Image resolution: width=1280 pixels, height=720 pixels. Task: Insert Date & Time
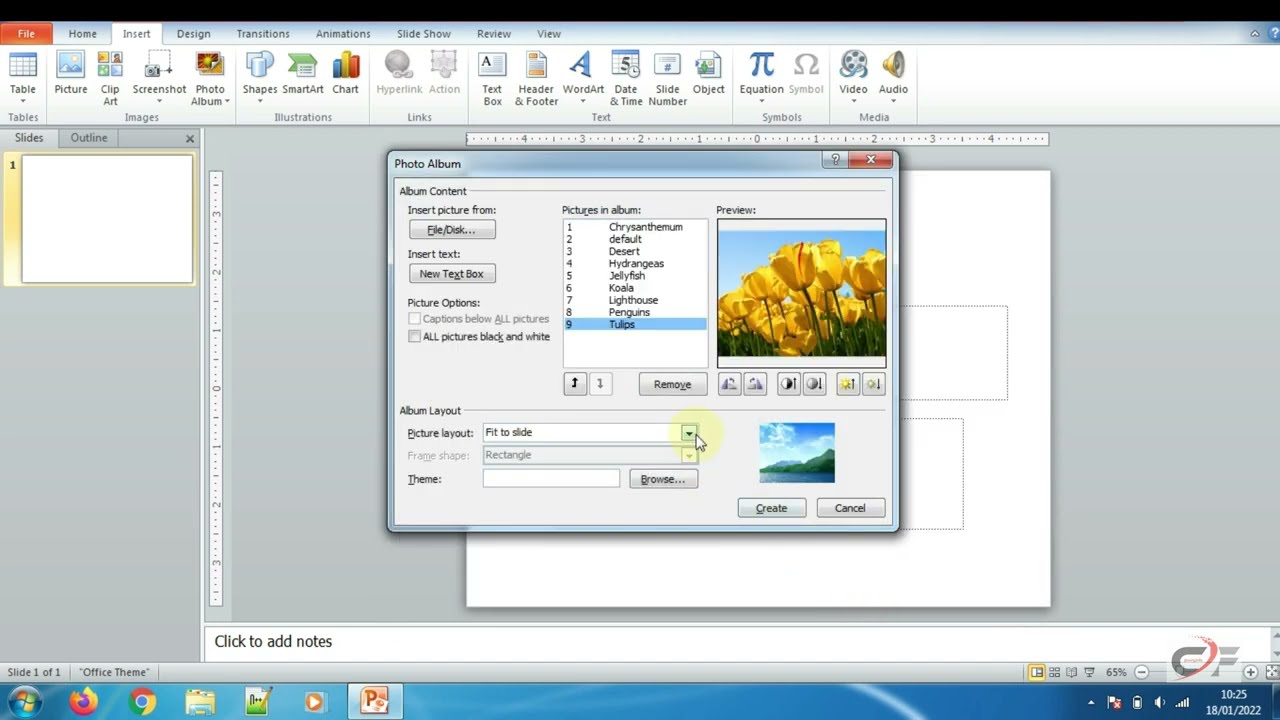(x=626, y=78)
